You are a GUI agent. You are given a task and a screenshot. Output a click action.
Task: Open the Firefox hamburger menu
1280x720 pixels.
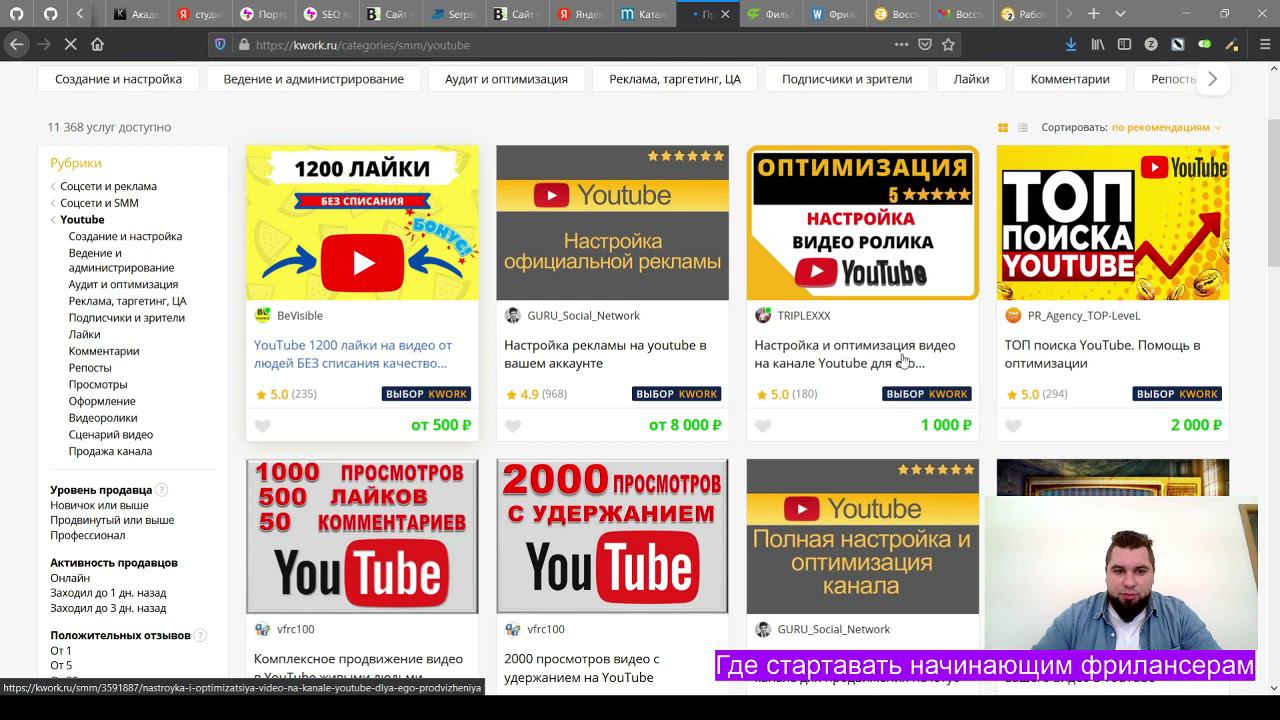click(1265, 44)
